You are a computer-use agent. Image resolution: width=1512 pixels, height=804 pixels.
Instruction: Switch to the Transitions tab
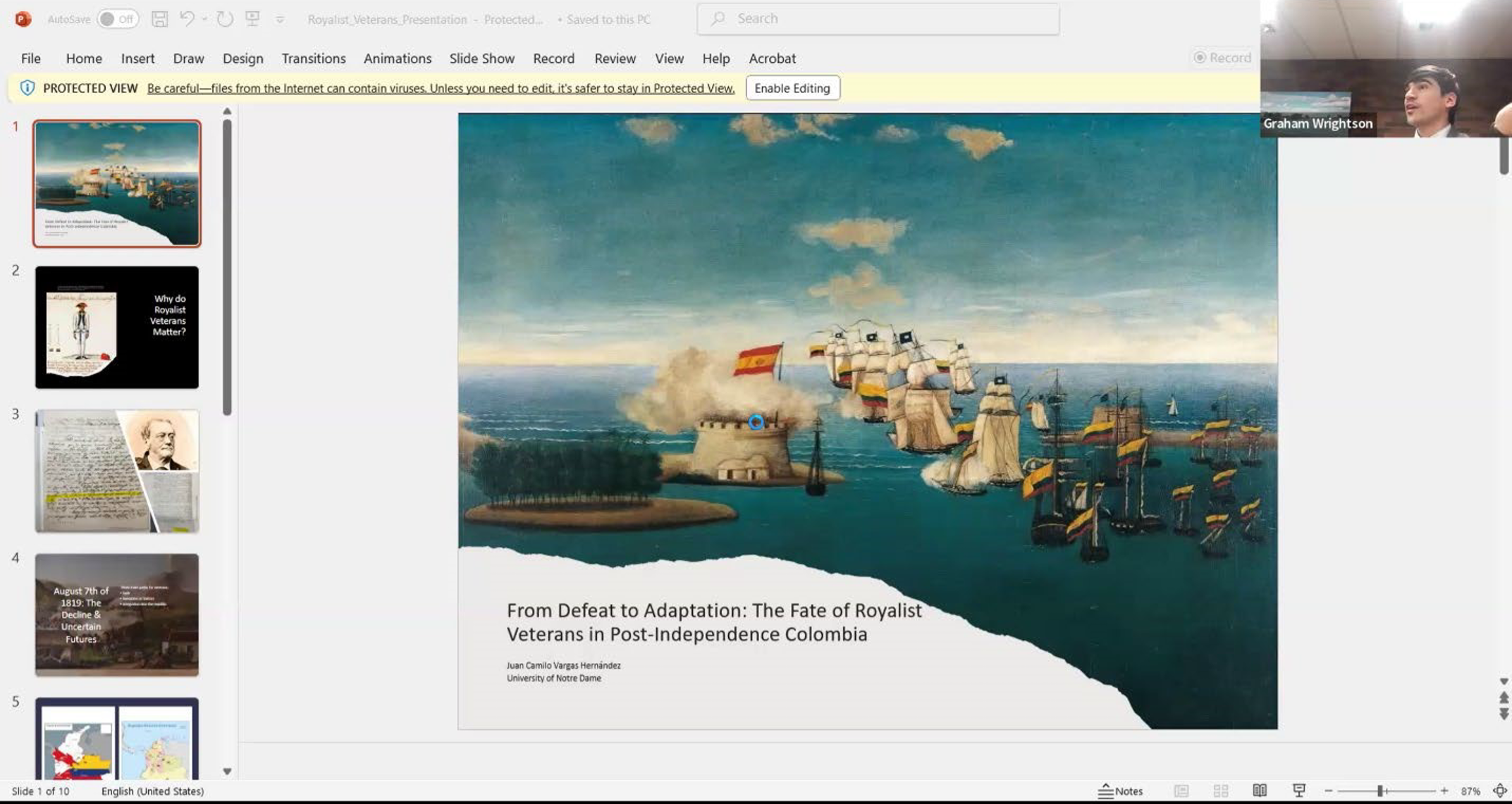(314, 58)
